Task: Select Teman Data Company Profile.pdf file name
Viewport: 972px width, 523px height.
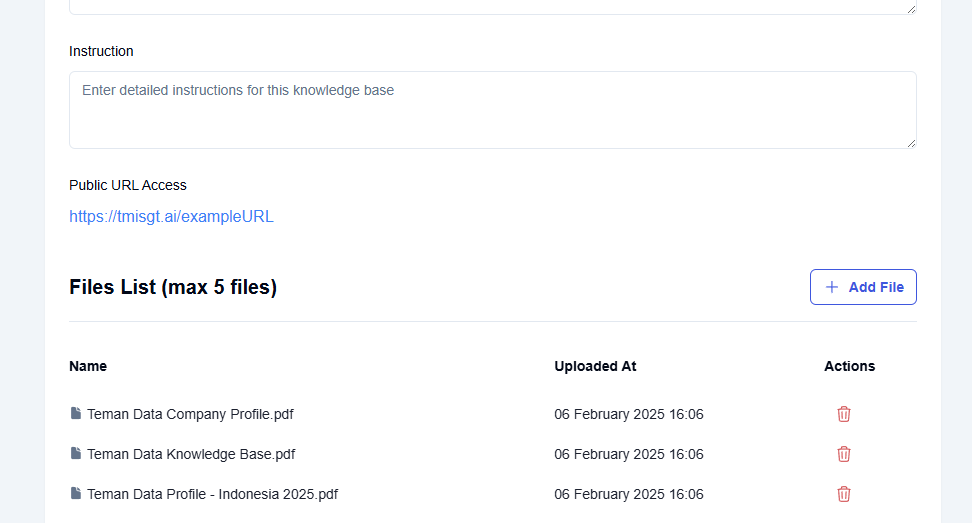Action: coord(190,414)
